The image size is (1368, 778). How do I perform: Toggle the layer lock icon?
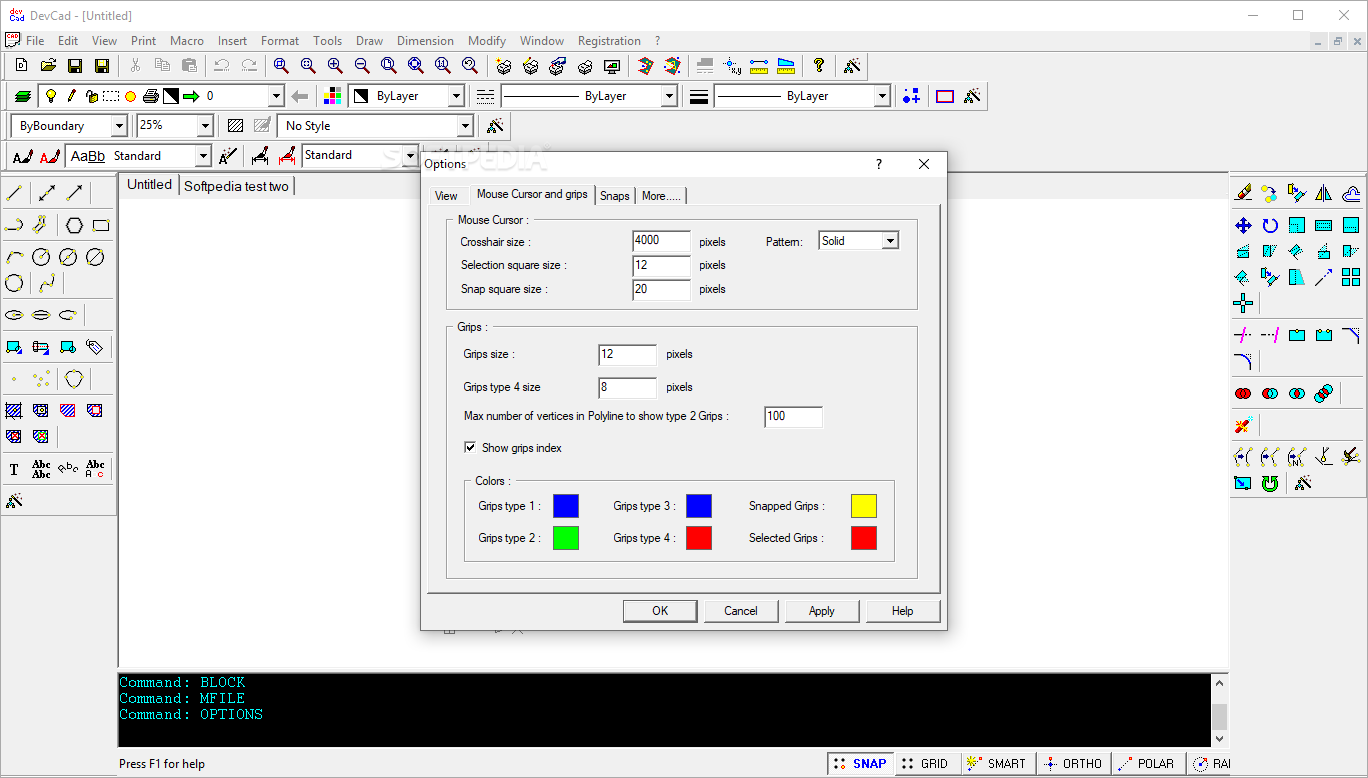(91, 96)
